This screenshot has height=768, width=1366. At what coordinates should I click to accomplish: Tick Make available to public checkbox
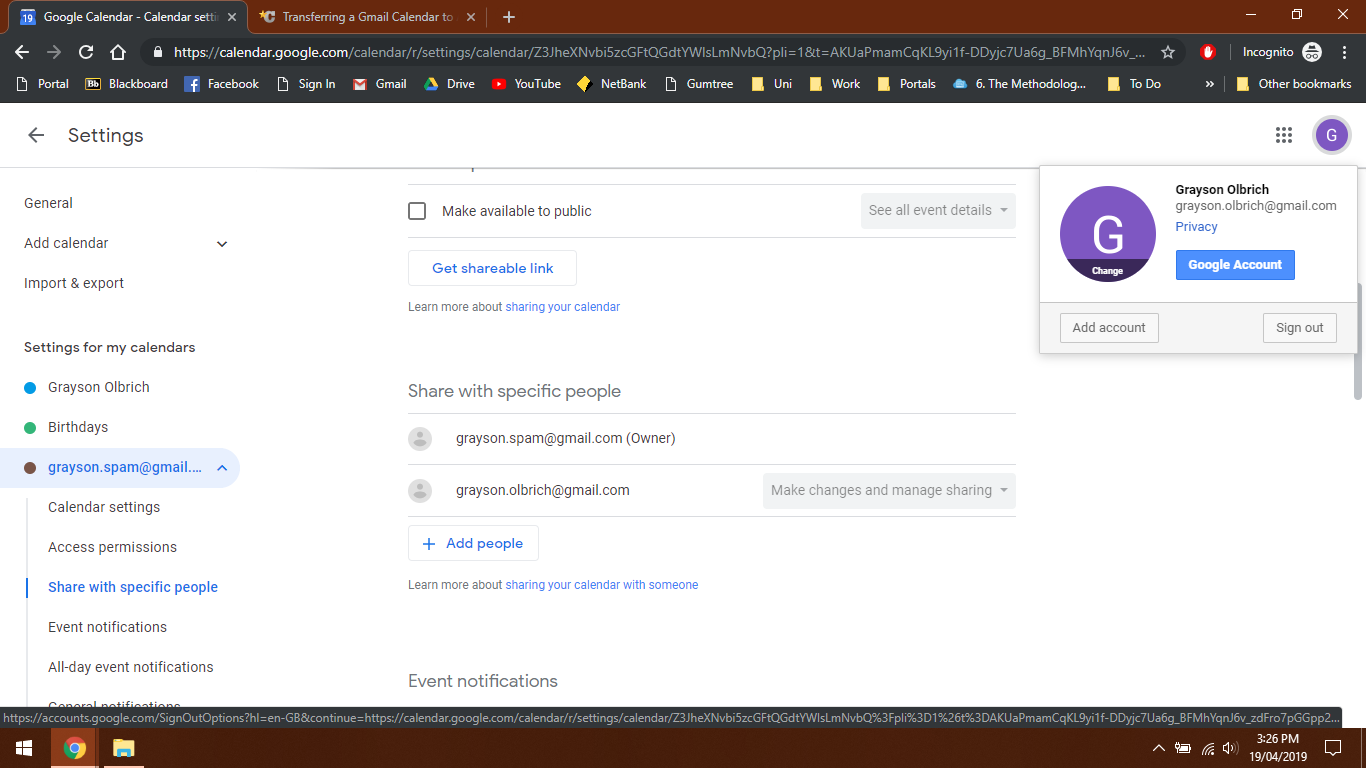(417, 211)
